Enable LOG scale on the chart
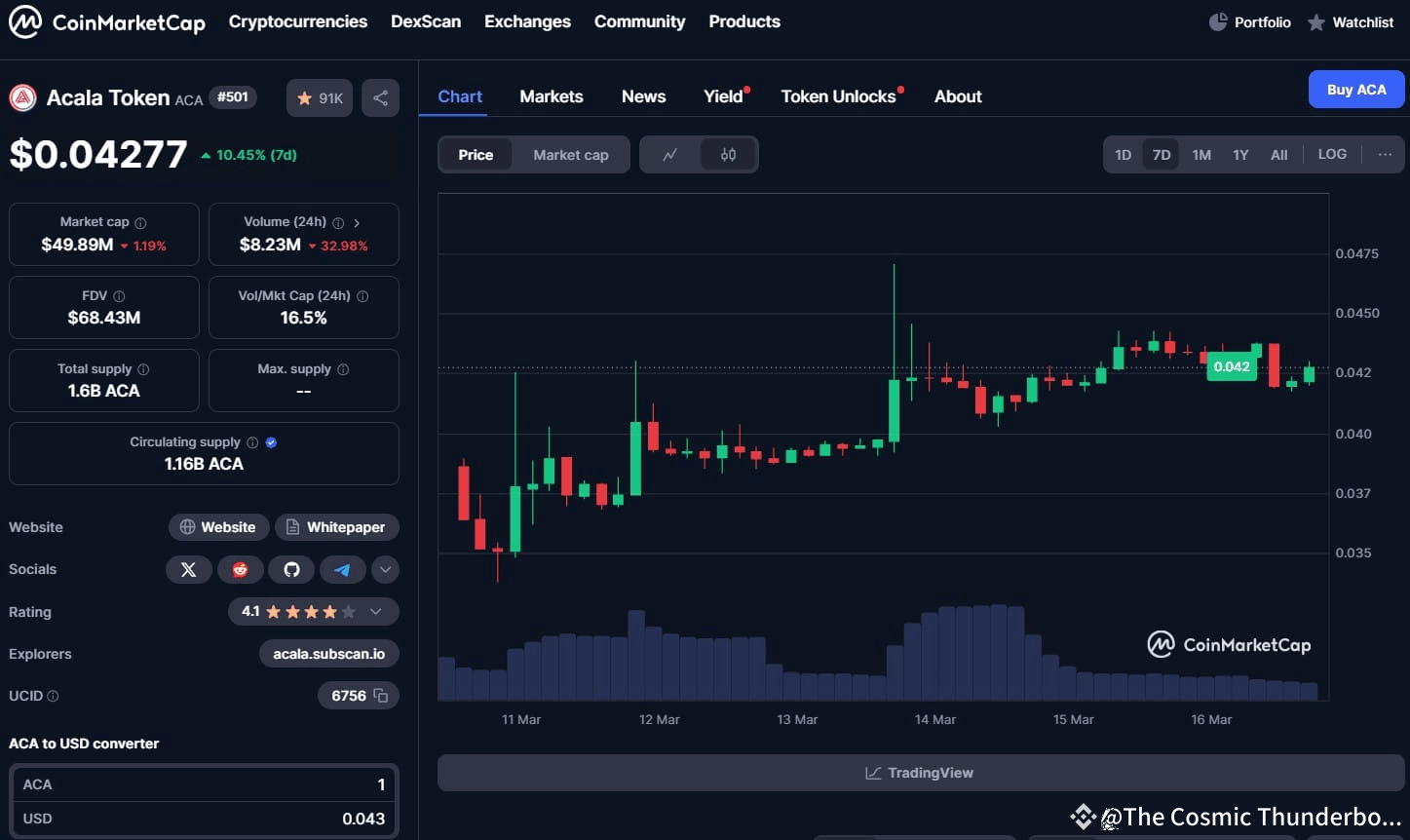Viewport: 1410px width, 840px height. [1331, 154]
